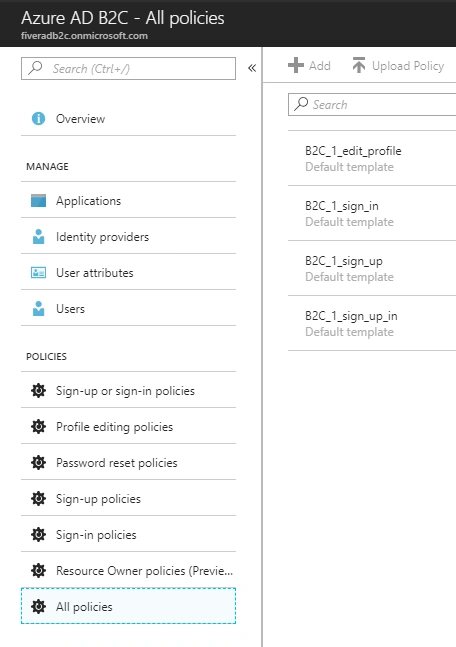Open Password reset policies
The width and height of the screenshot is (456, 647).
(x=128, y=463)
